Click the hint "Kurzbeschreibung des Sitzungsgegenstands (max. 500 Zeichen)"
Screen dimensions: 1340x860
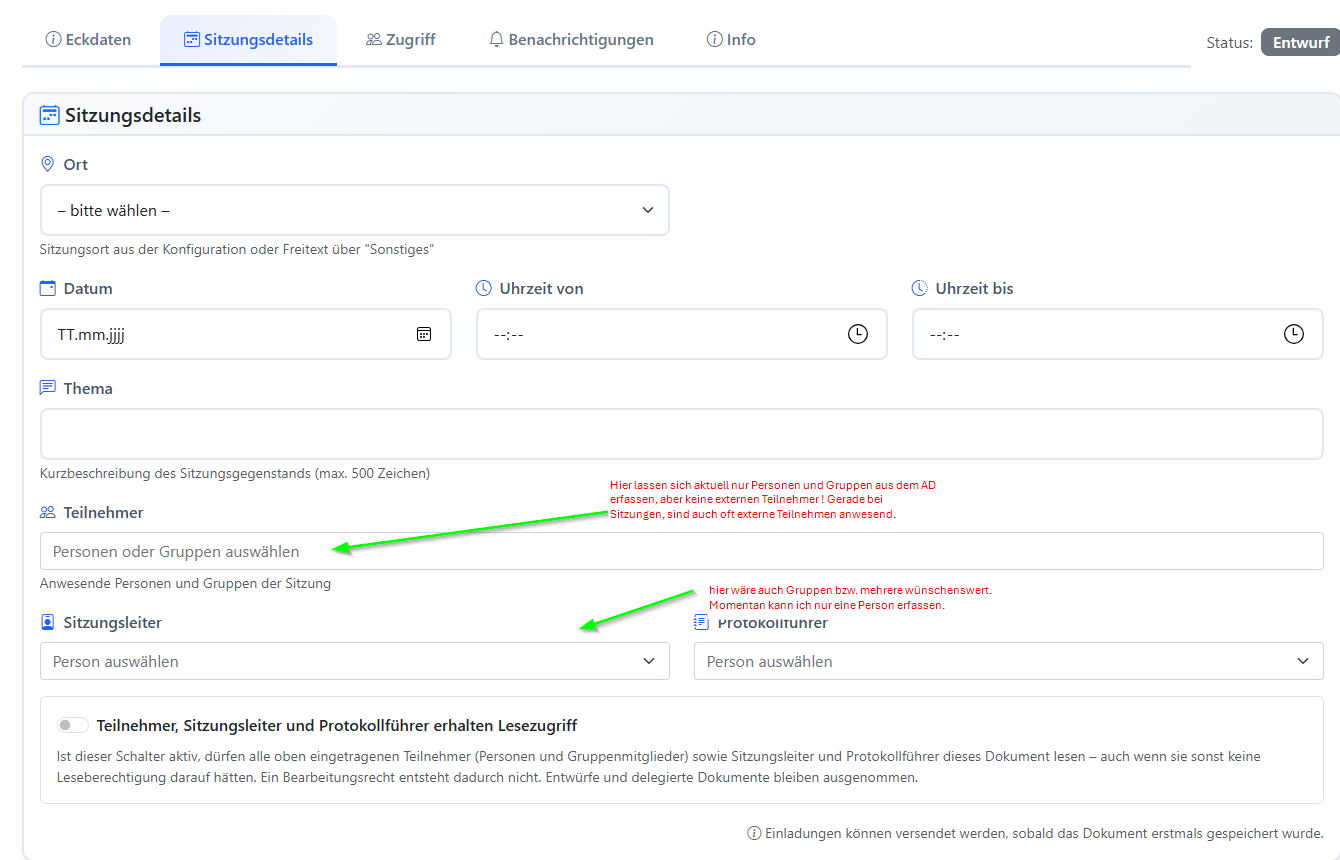235,473
